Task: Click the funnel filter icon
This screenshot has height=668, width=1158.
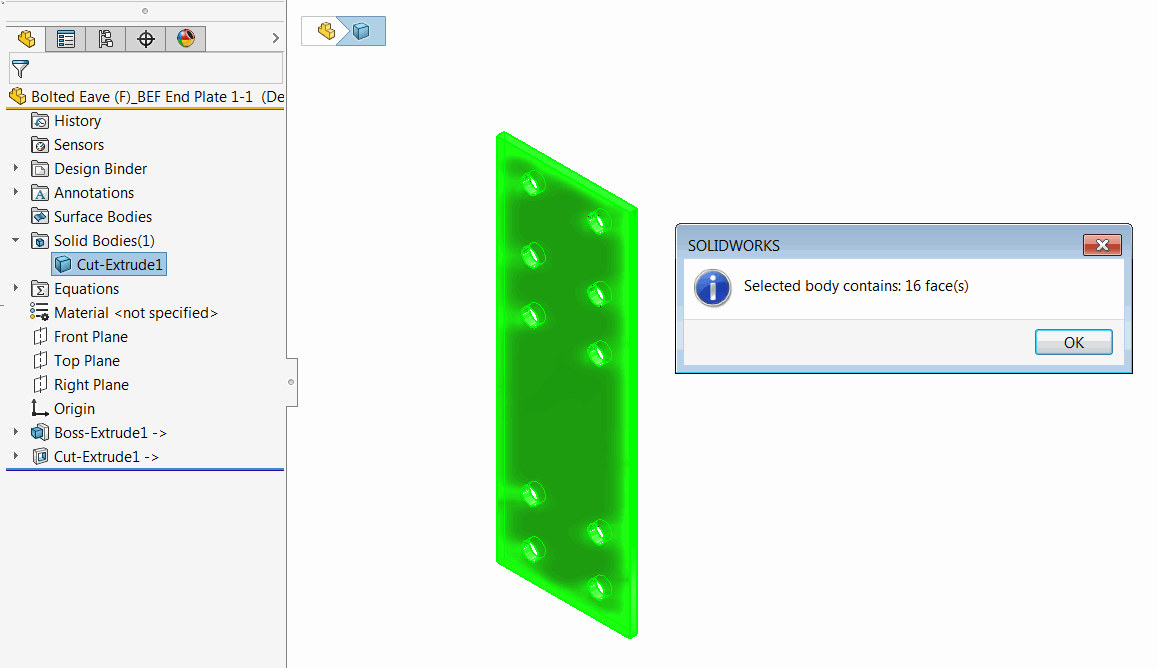Action: 21,69
